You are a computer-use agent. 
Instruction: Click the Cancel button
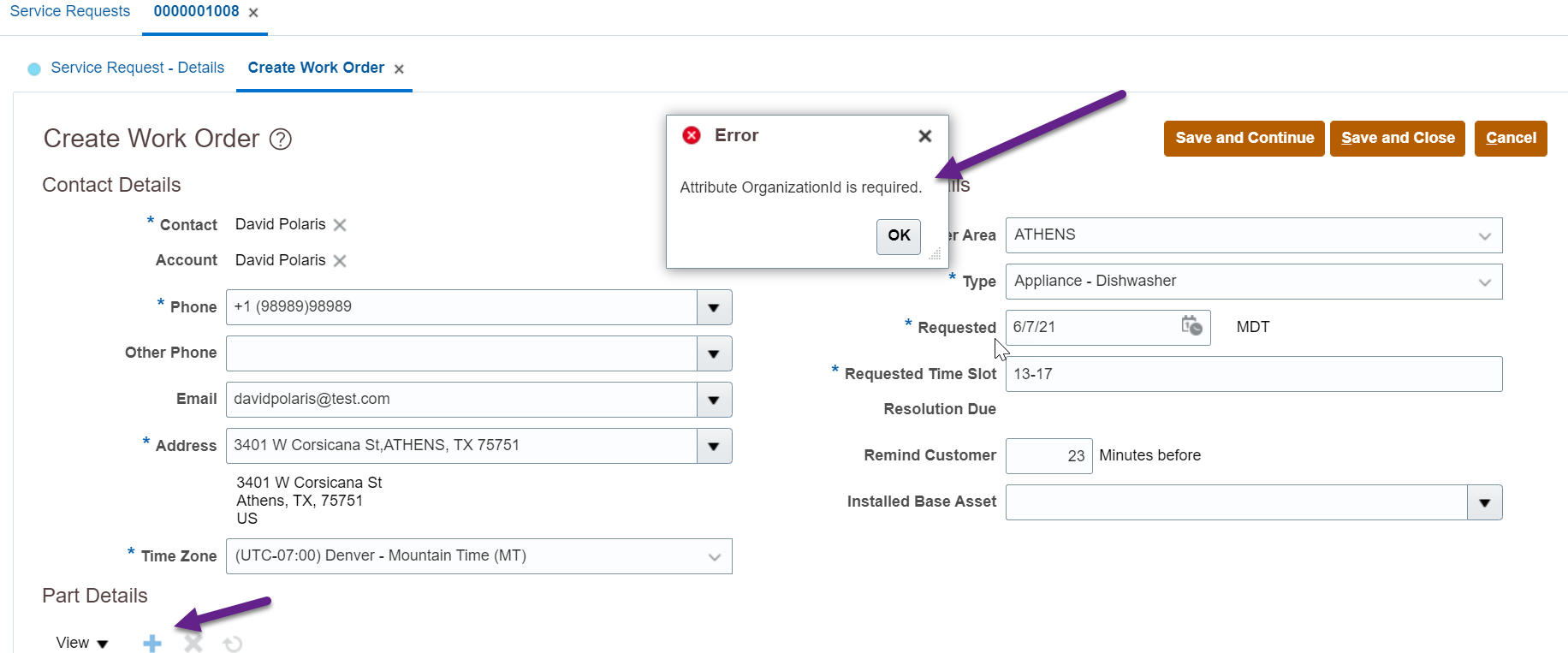(x=1511, y=139)
